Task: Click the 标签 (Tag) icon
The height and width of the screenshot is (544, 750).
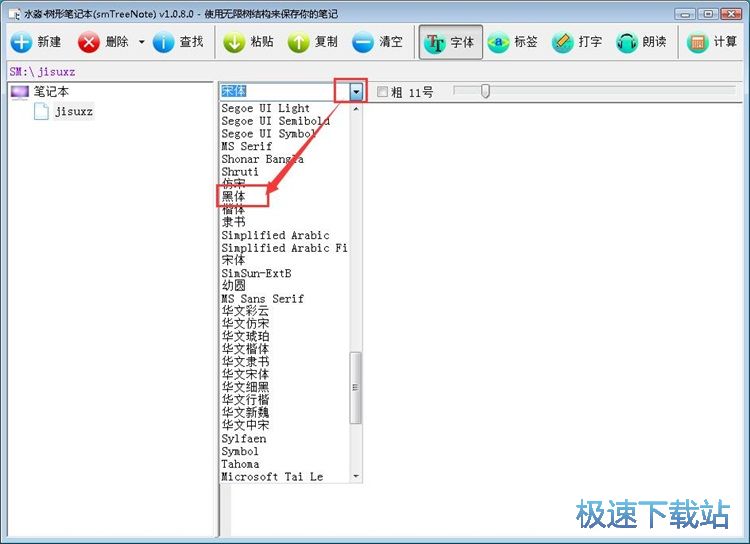Action: coord(498,42)
